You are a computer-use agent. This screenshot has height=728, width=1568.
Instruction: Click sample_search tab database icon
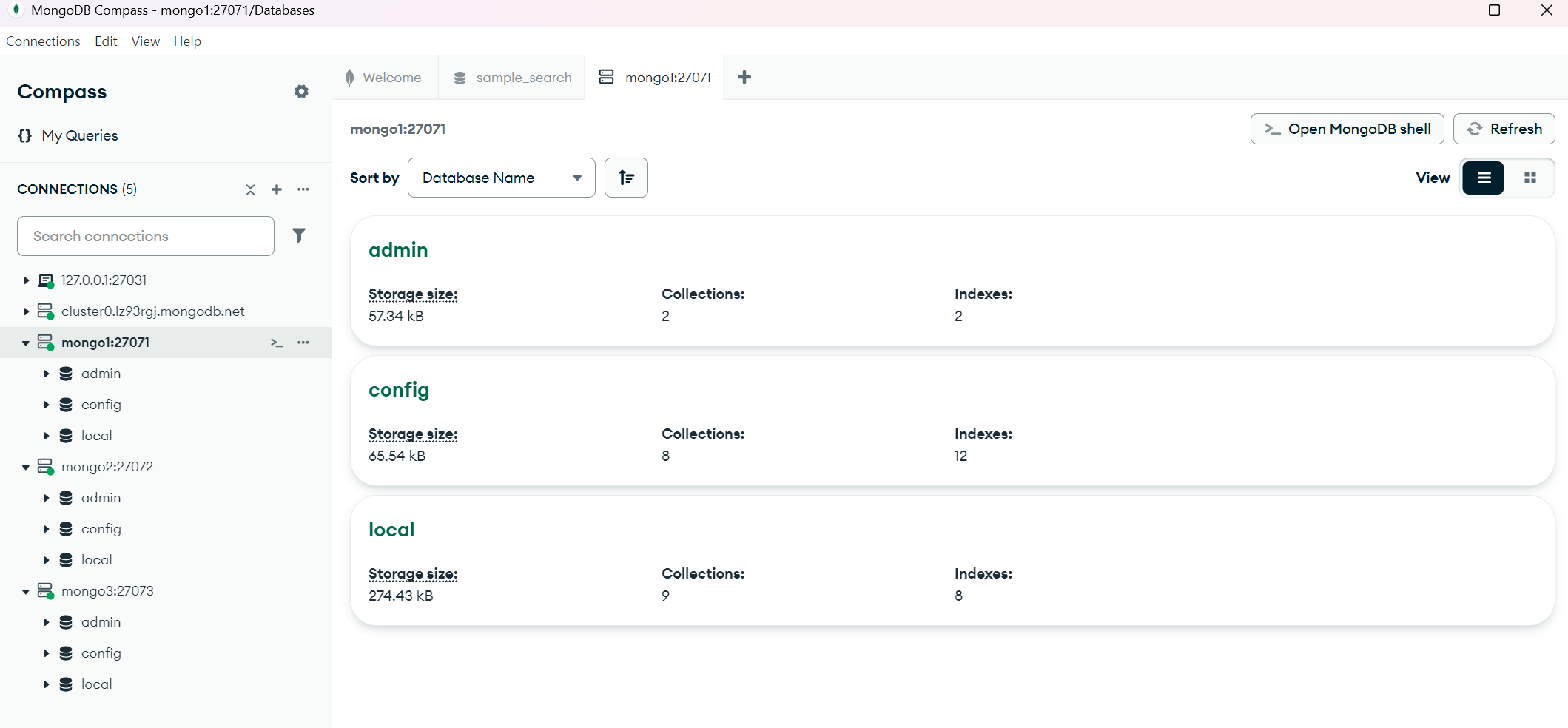(x=460, y=78)
